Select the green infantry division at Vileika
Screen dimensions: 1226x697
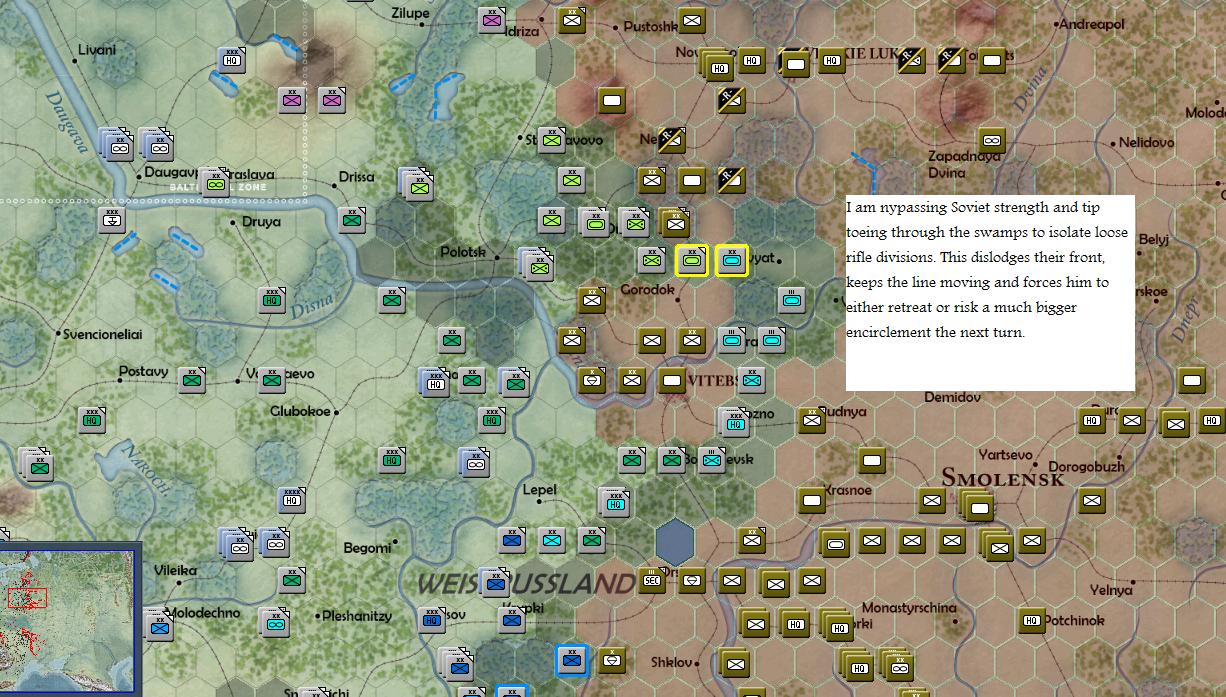(x=292, y=579)
